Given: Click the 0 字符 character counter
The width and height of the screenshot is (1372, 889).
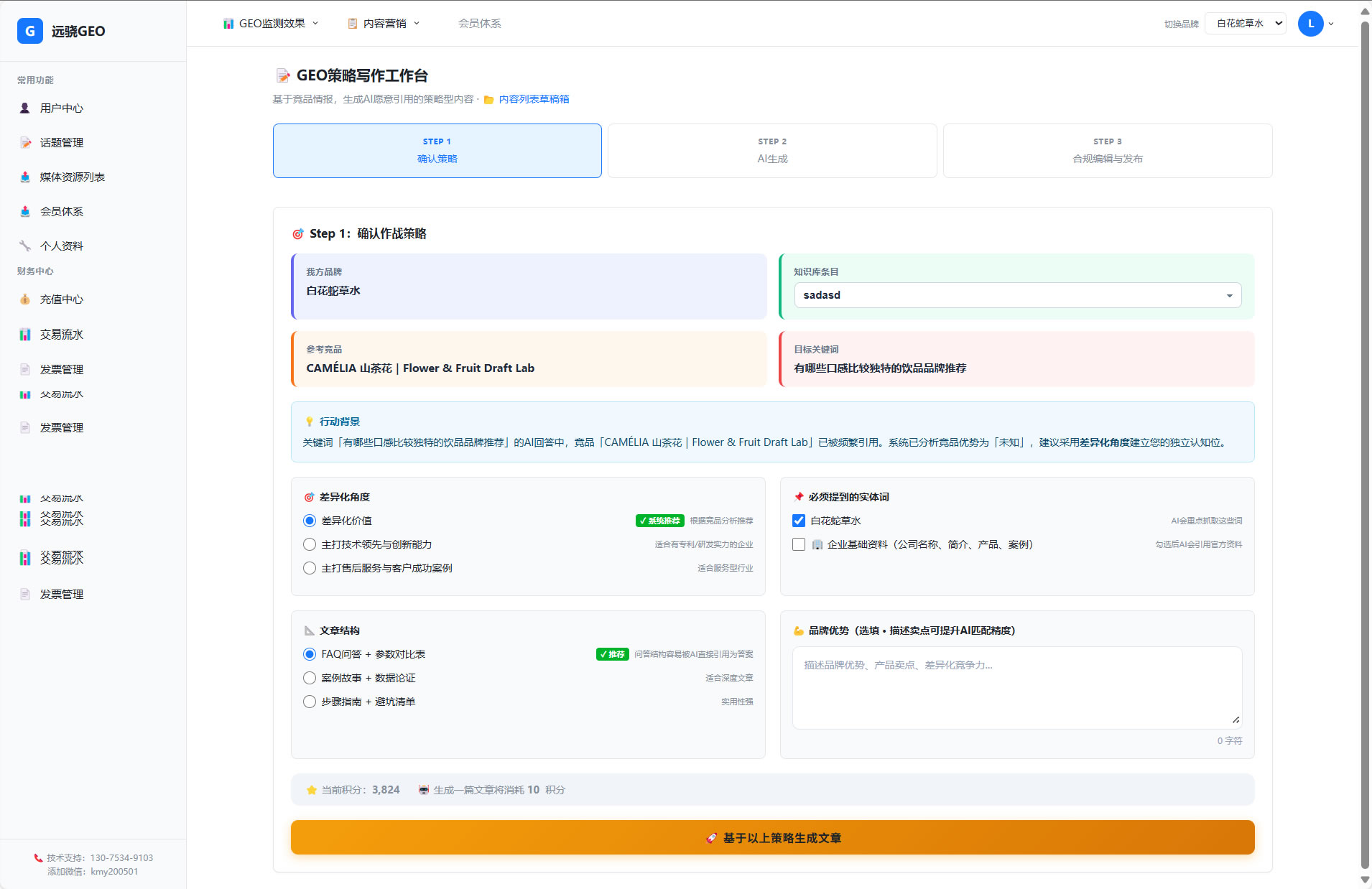Looking at the screenshot, I should click(1230, 740).
